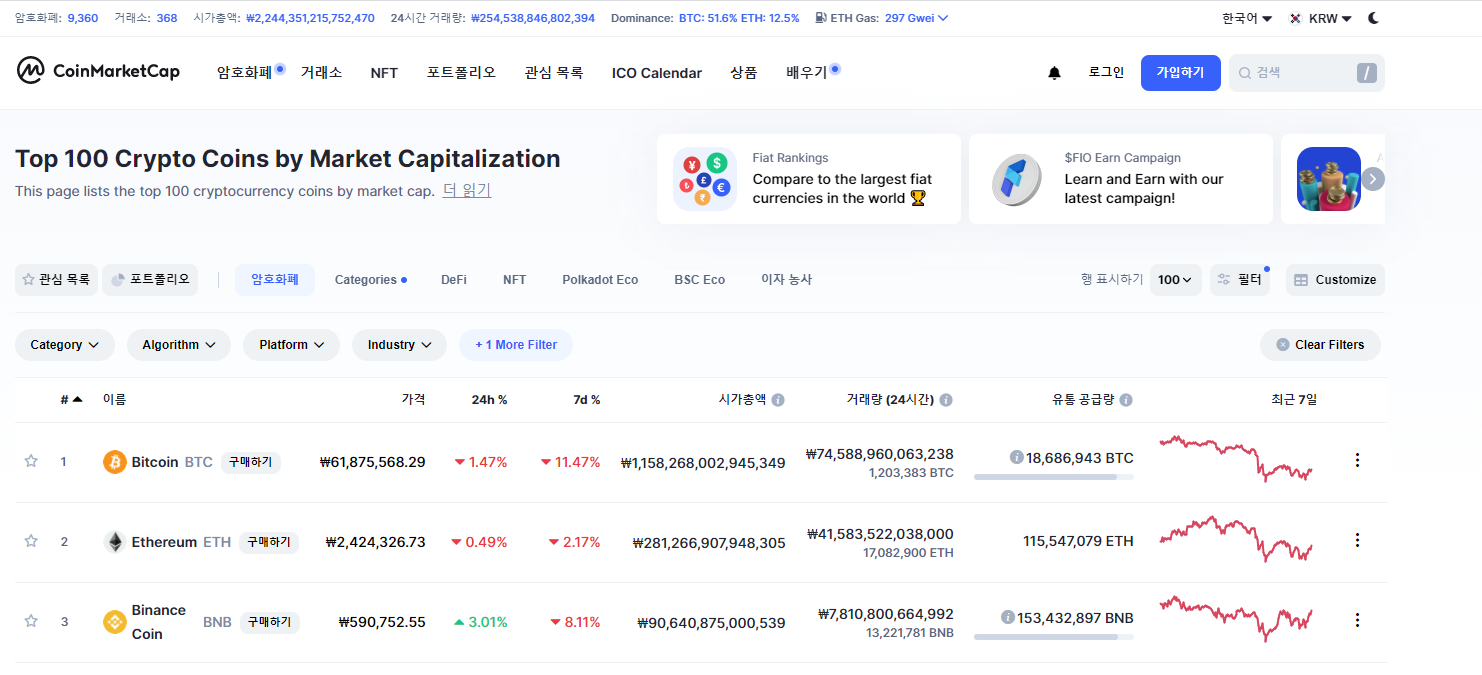
Task: Open the language 한국어 dropdown
Action: (1247, 18)
